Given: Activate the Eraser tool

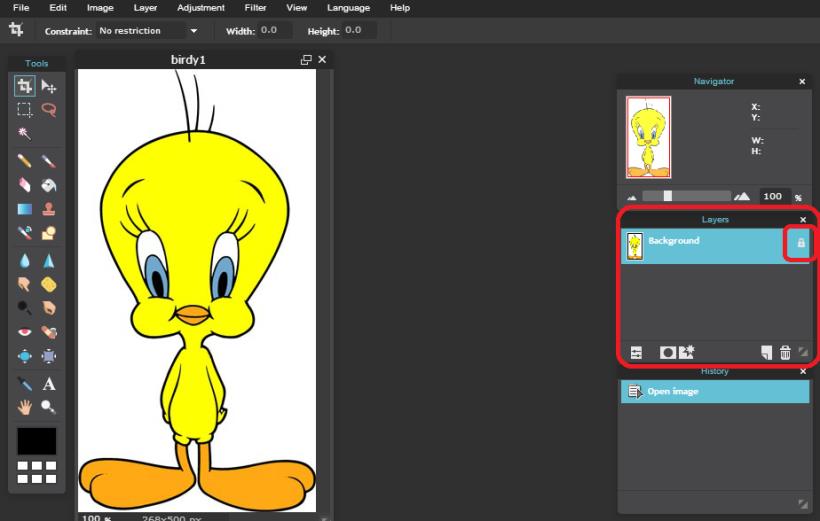Looking at the screenshot, I should pyautogui.click(x=25, y=185).
